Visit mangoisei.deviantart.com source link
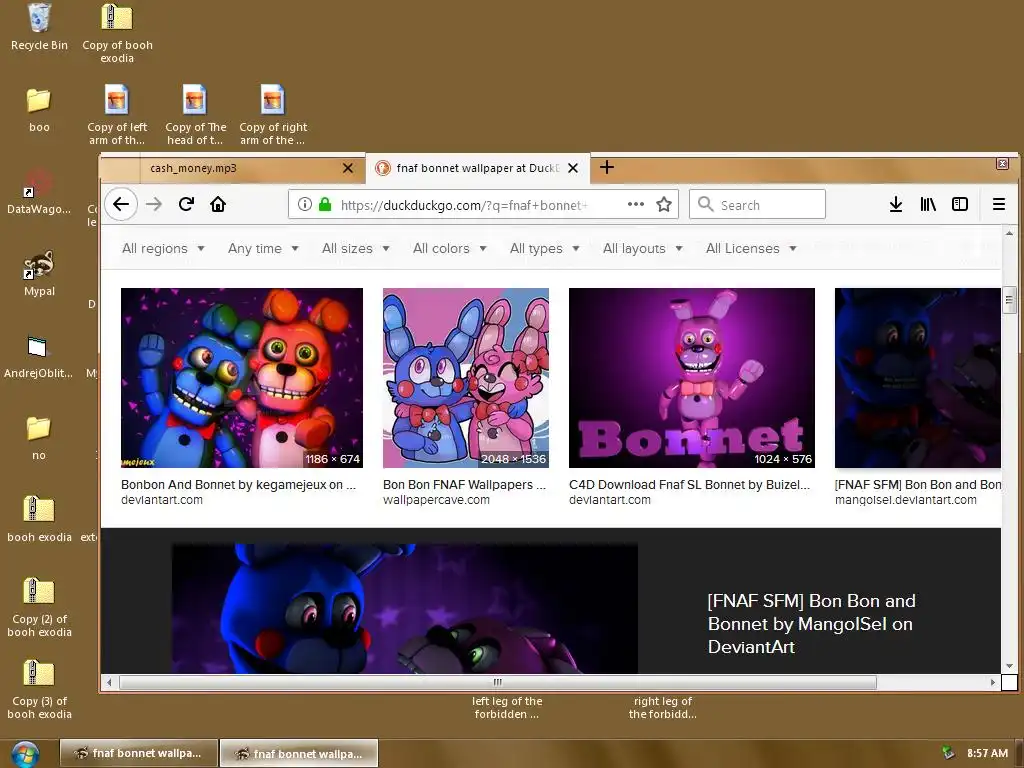This screenshot has width=1024, height=768. (906, 500)
